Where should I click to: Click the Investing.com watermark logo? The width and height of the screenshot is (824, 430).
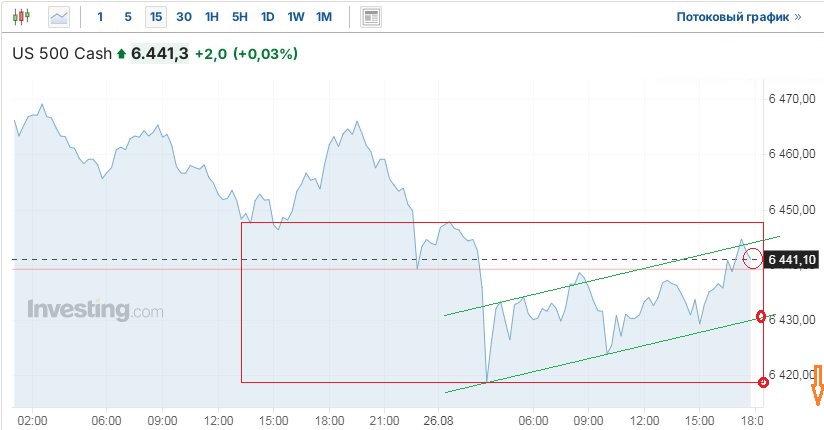[94, 310]
